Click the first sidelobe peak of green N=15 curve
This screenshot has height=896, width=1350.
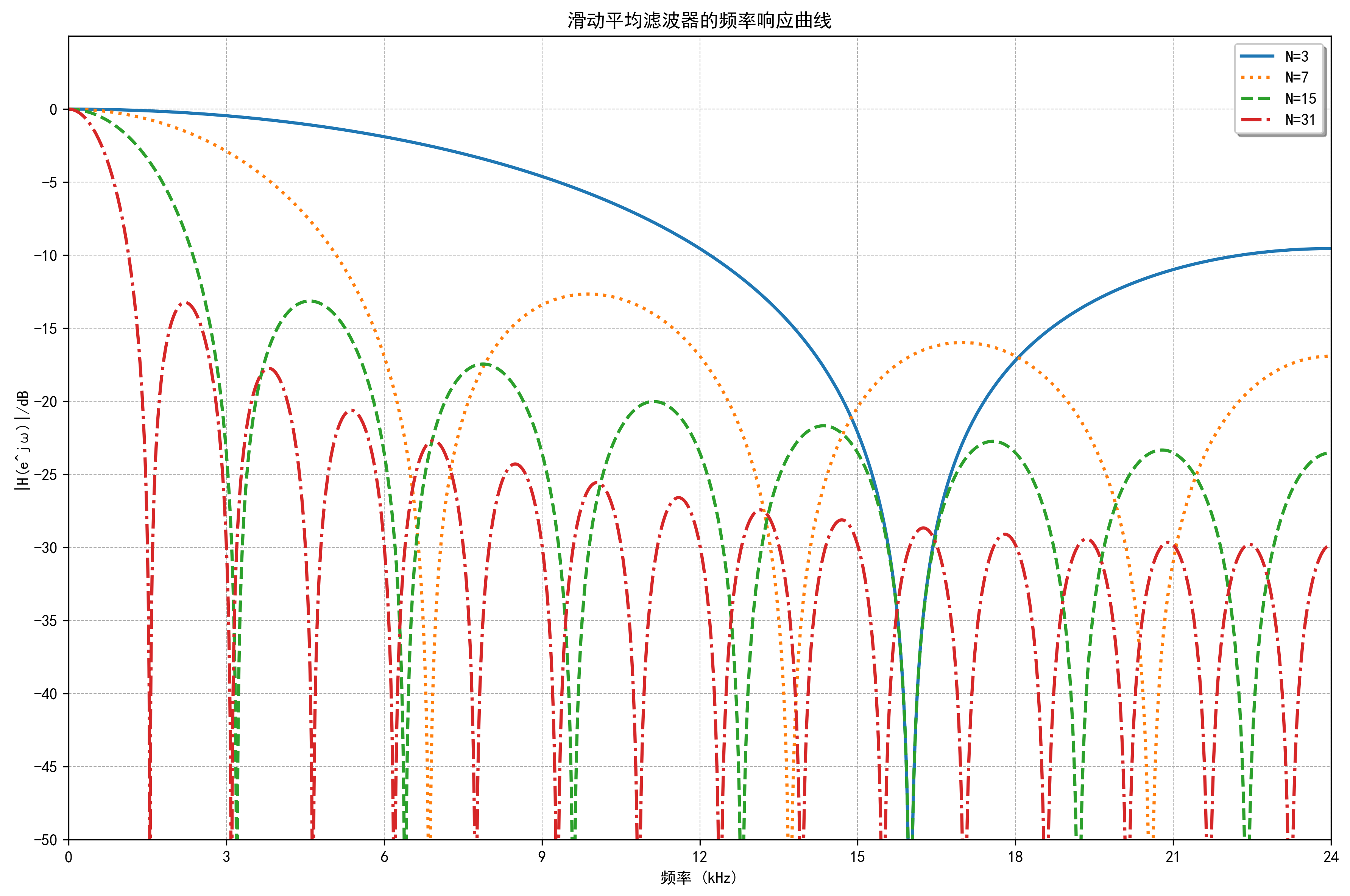click(310, 301)
